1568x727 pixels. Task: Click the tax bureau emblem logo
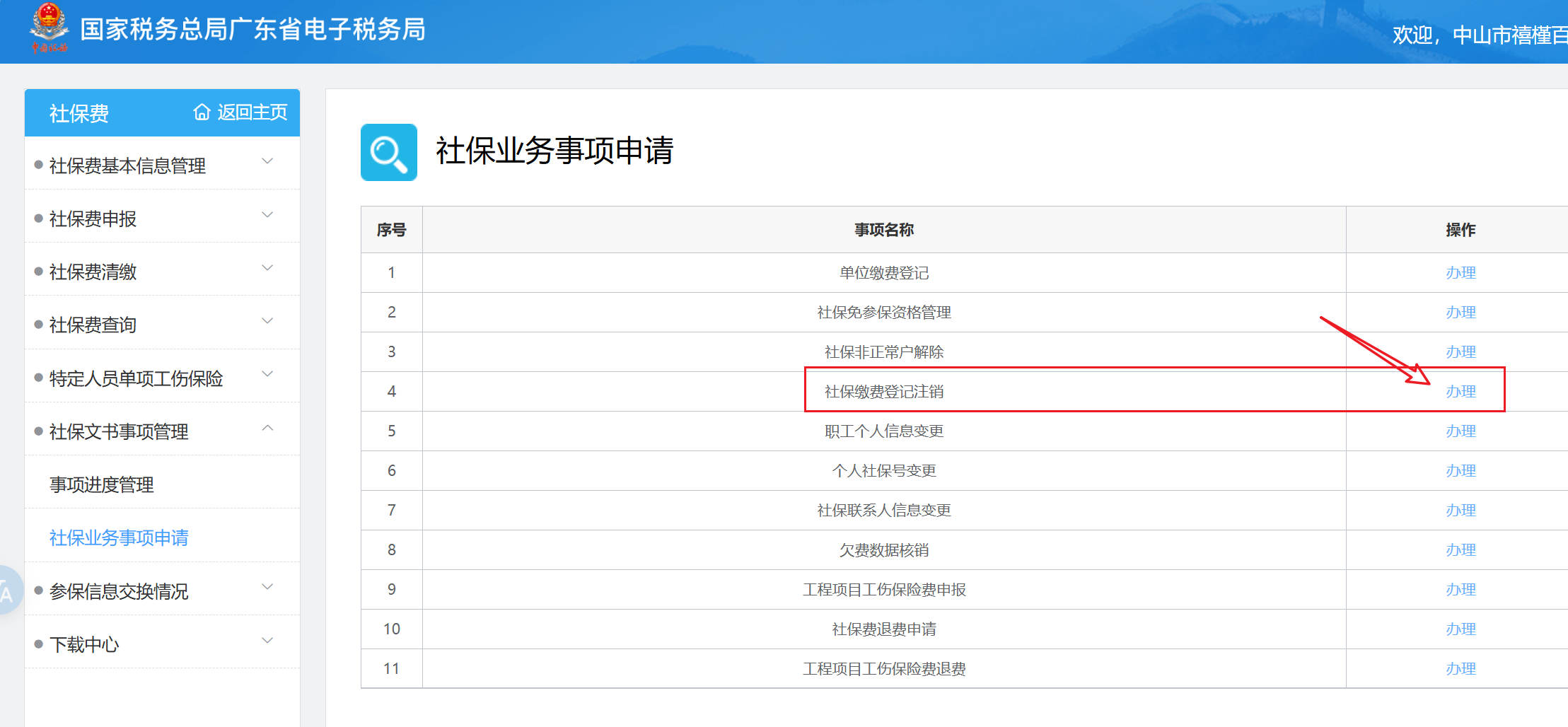click(49, 28)
